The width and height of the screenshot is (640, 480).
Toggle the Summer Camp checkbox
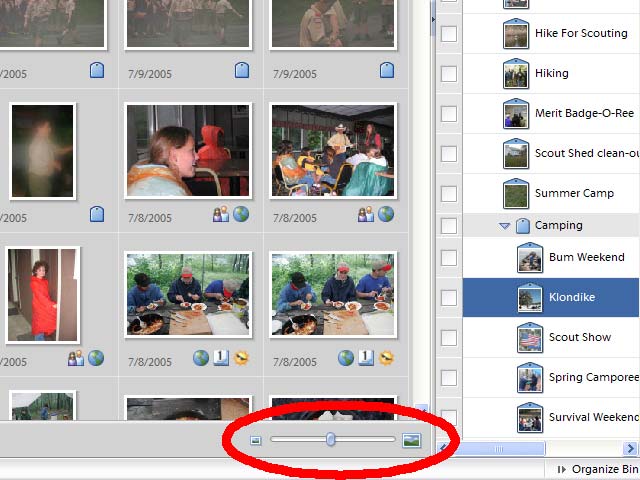pos(449,194)
